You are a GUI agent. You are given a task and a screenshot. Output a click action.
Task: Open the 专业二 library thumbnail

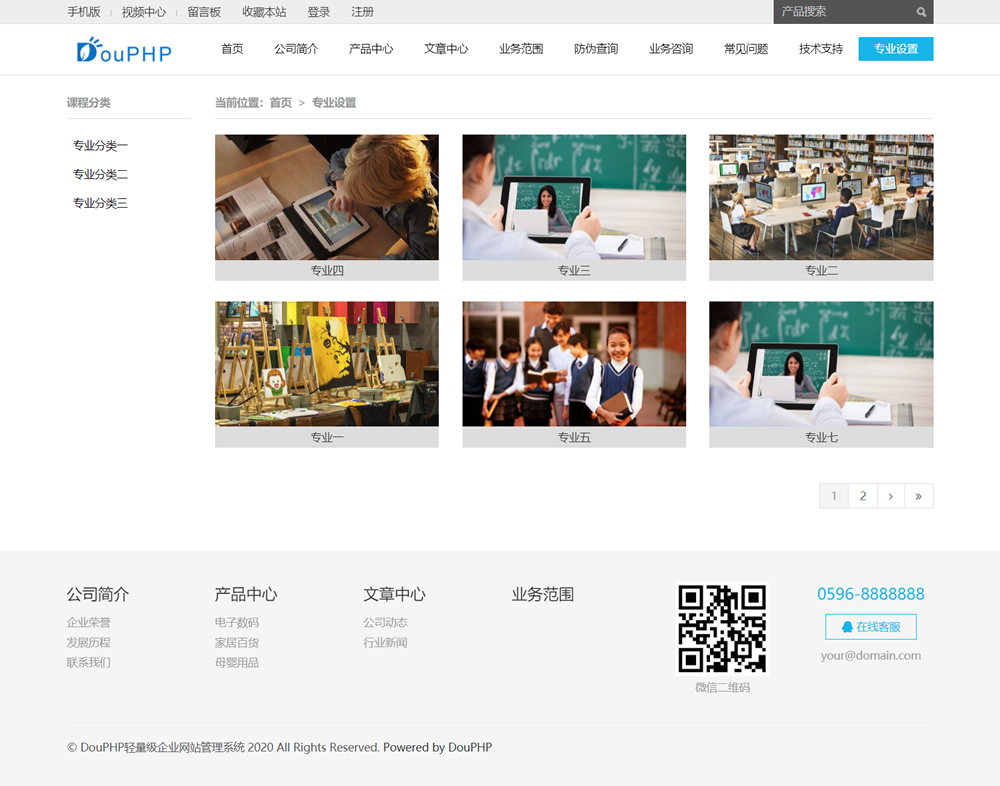click(x=821, y=197)
